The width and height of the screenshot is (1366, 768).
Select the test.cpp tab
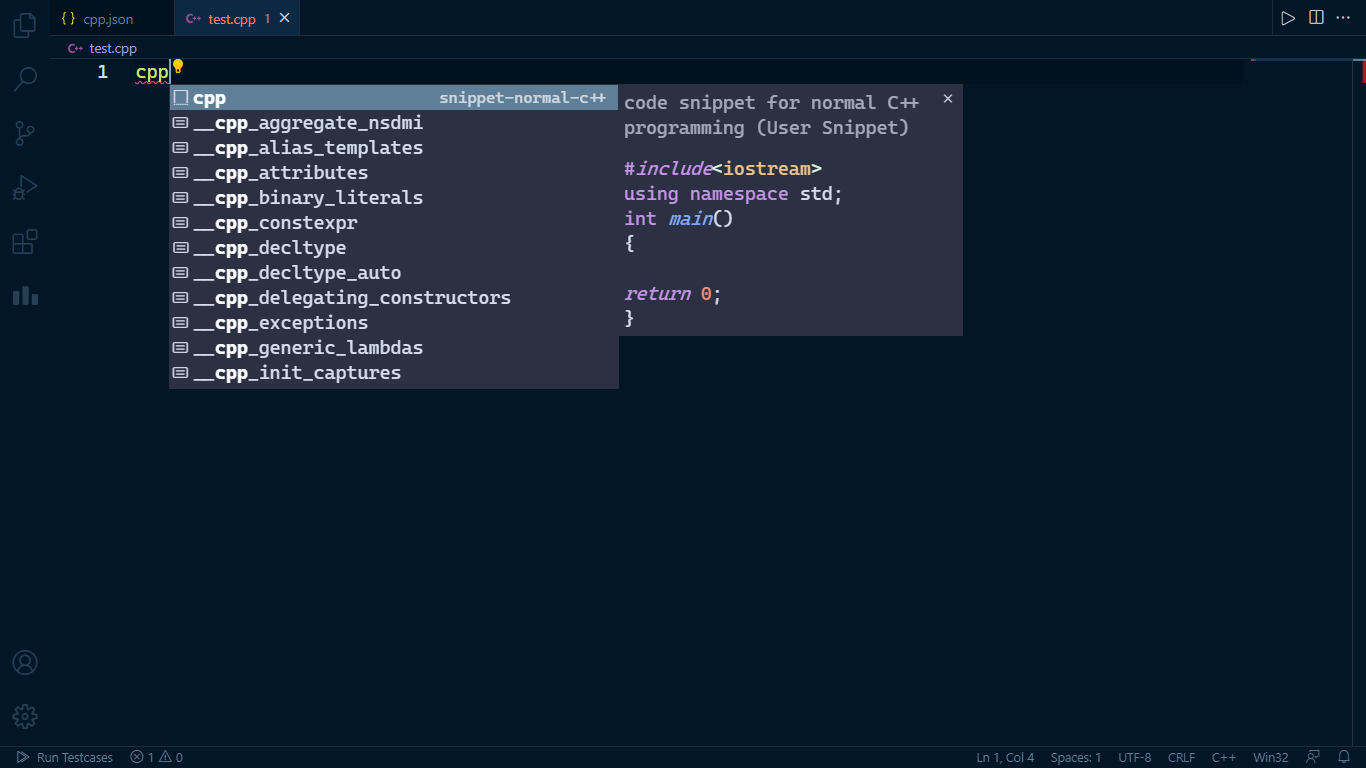tap(237, 19)
